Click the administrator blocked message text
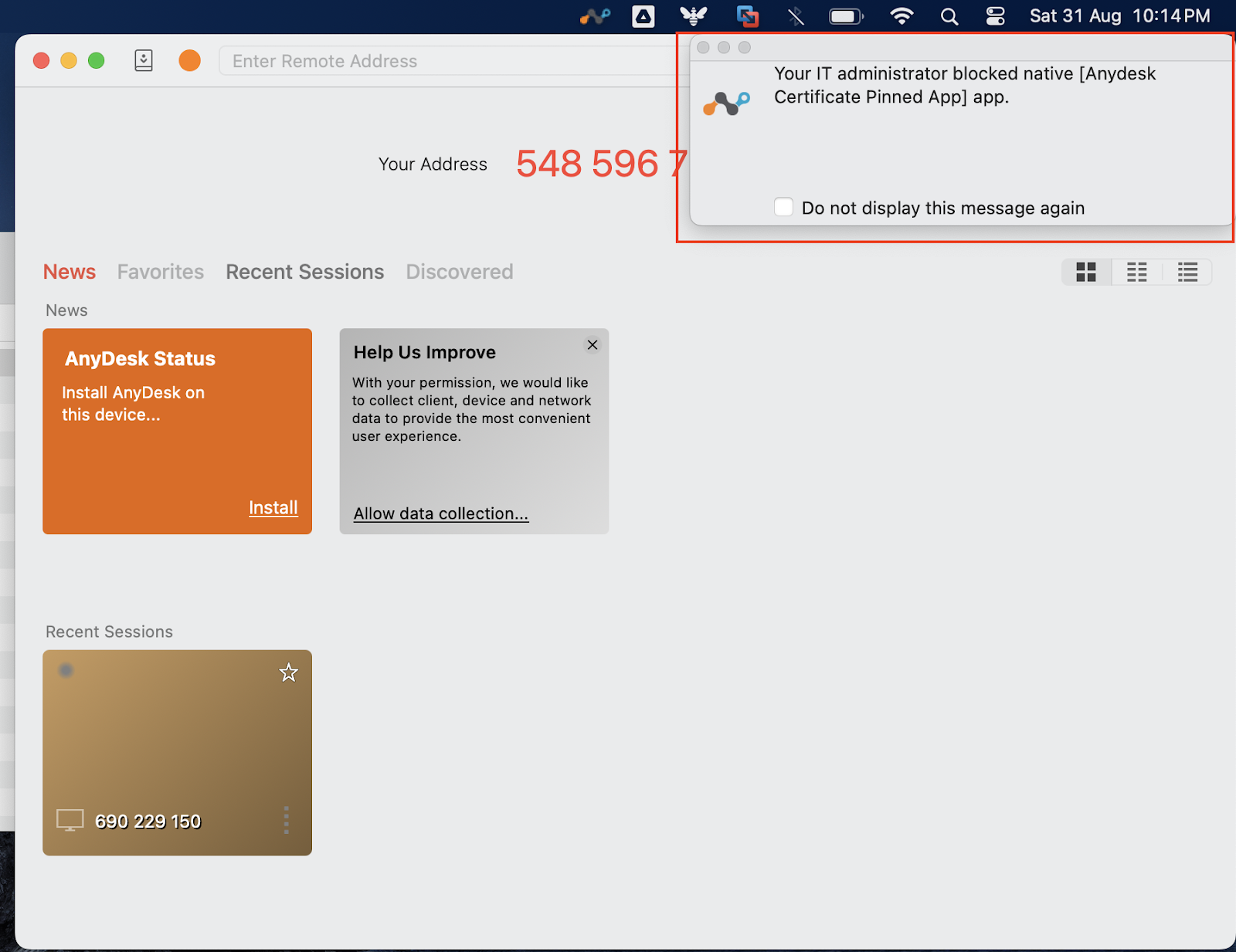Viewport: 1236px width, 952px height. (966, 85)
